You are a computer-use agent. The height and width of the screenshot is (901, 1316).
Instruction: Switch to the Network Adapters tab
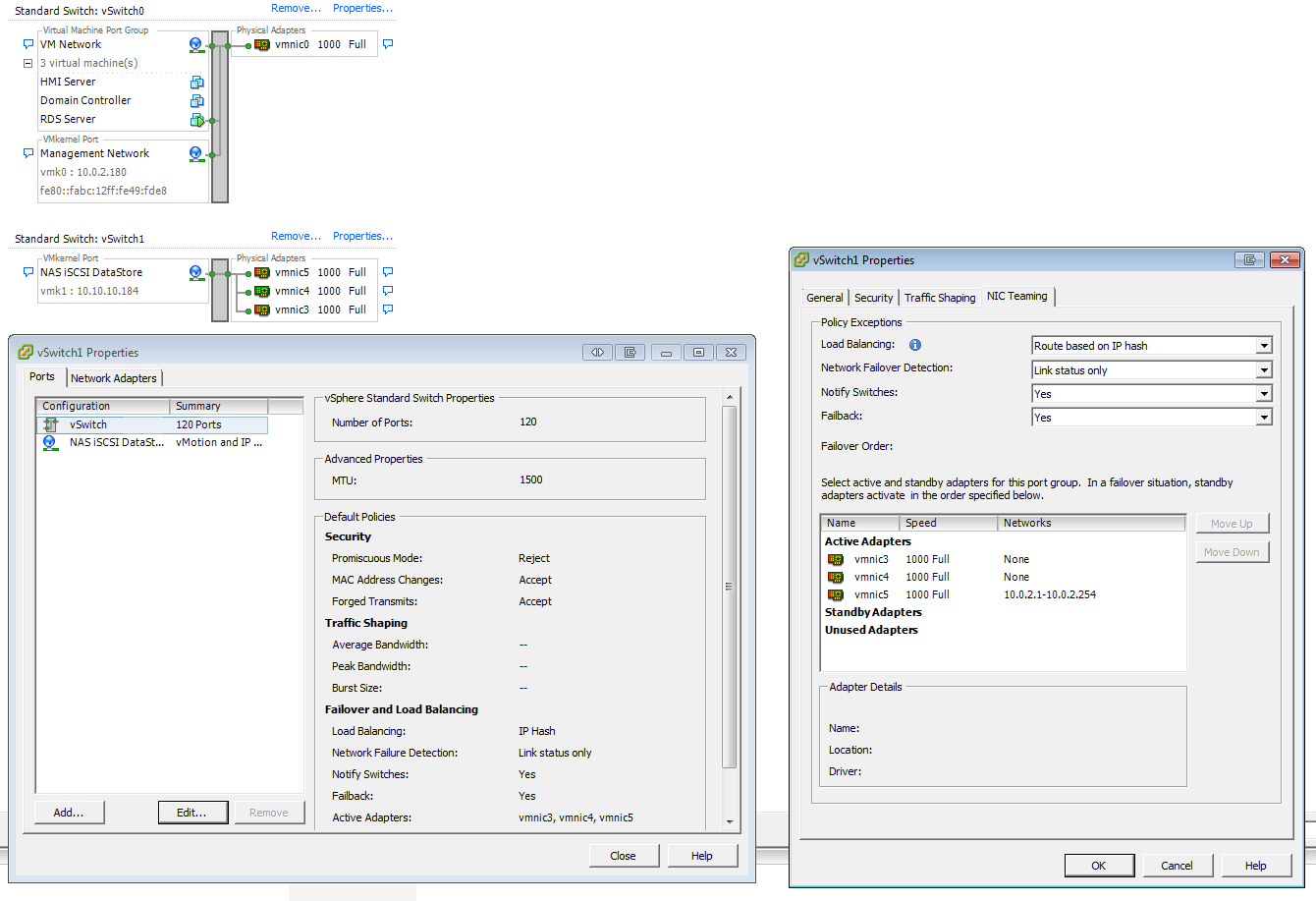pos(113,378)
